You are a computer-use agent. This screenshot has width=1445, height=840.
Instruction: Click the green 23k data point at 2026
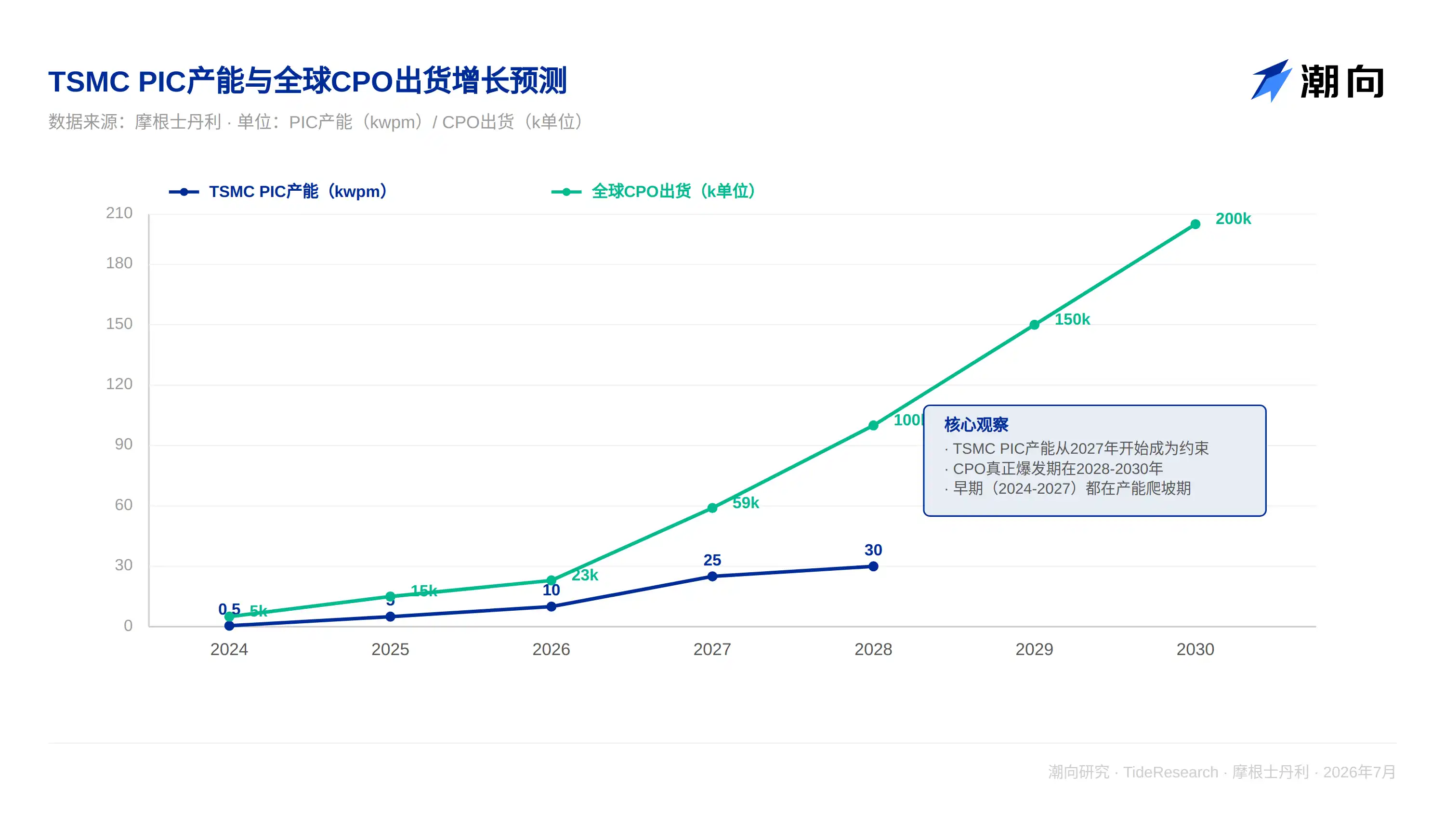551,580
